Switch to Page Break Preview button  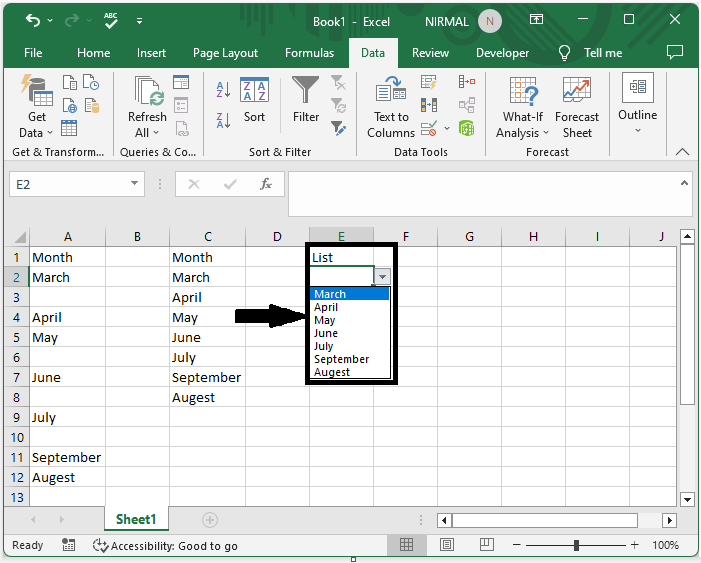point(486,545)
